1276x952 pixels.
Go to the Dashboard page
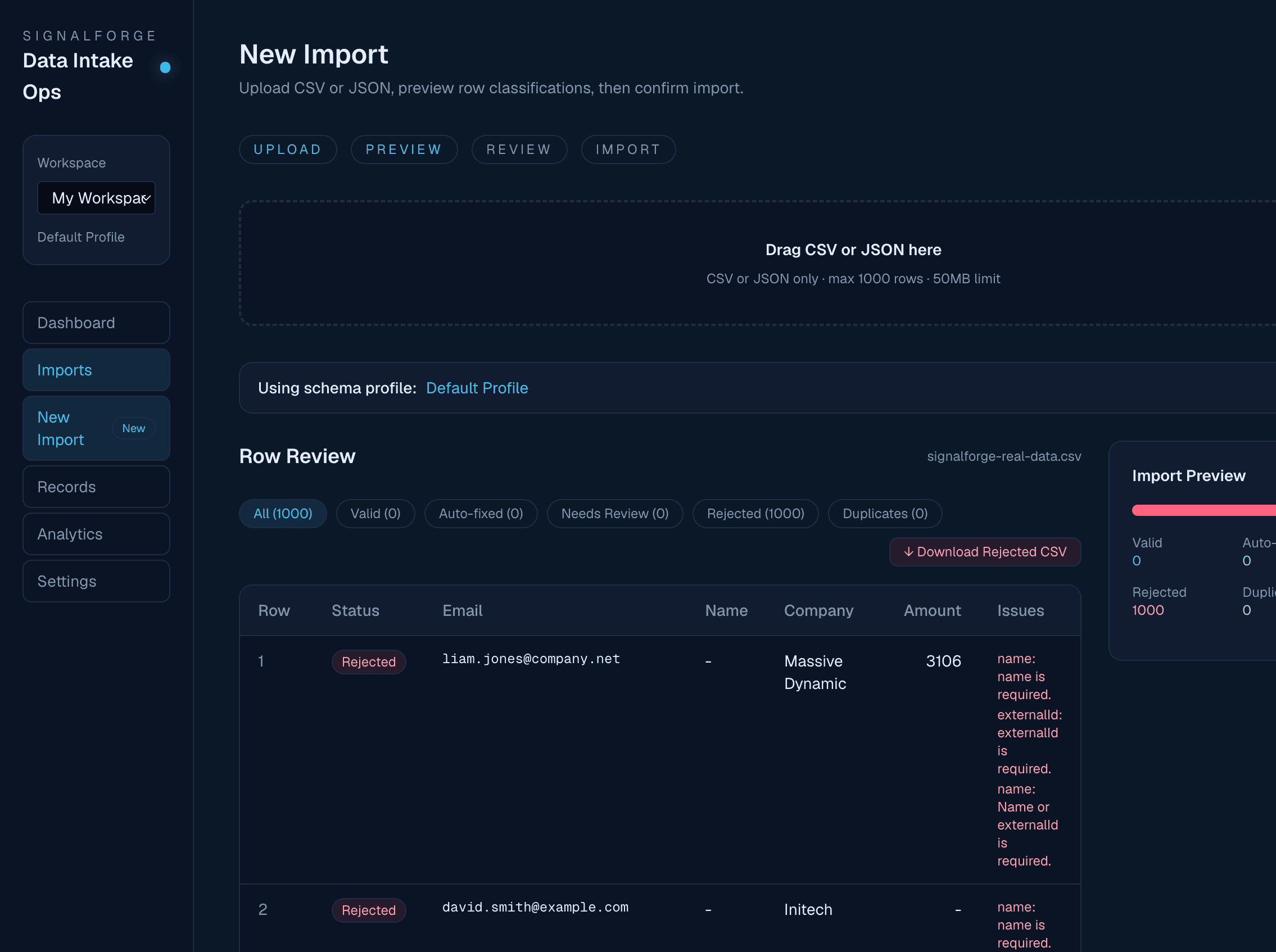(x=96, y=323)
